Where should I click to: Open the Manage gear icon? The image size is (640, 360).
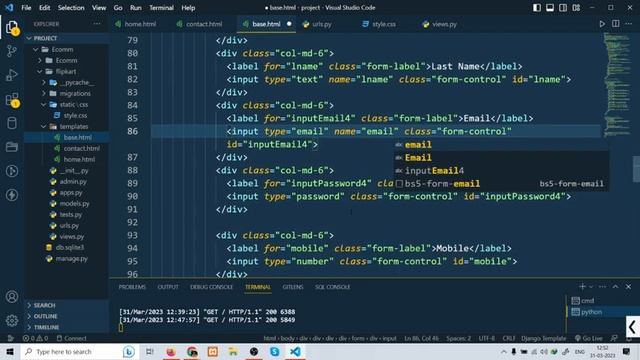pyautogui.click(x=12, y=320)
